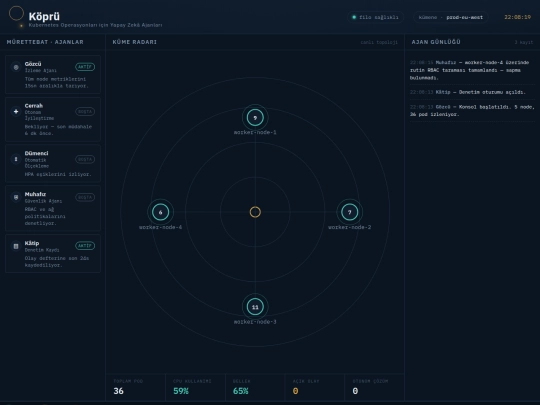
Task: Click the Köprü circular logo icon
Action: (16, 14)
